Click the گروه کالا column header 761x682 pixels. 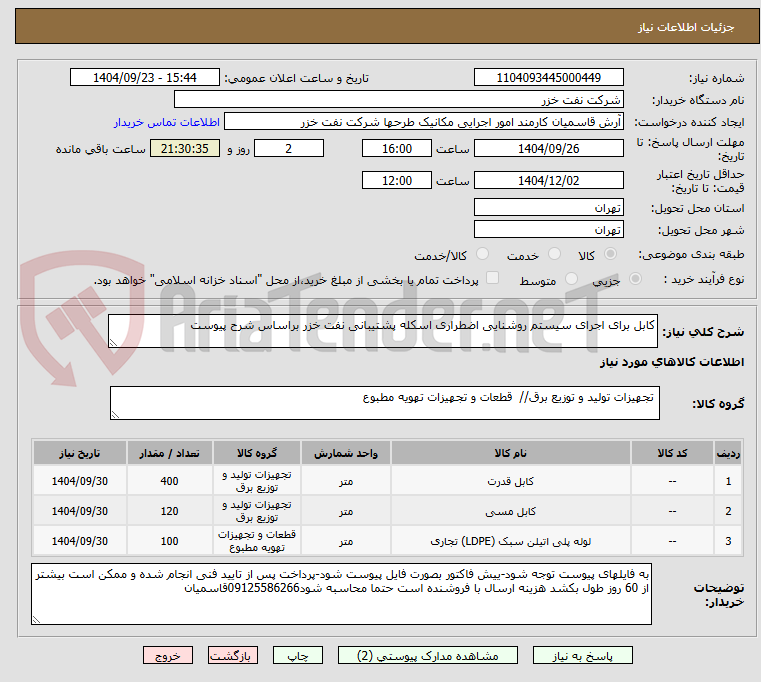pos(257,453)
